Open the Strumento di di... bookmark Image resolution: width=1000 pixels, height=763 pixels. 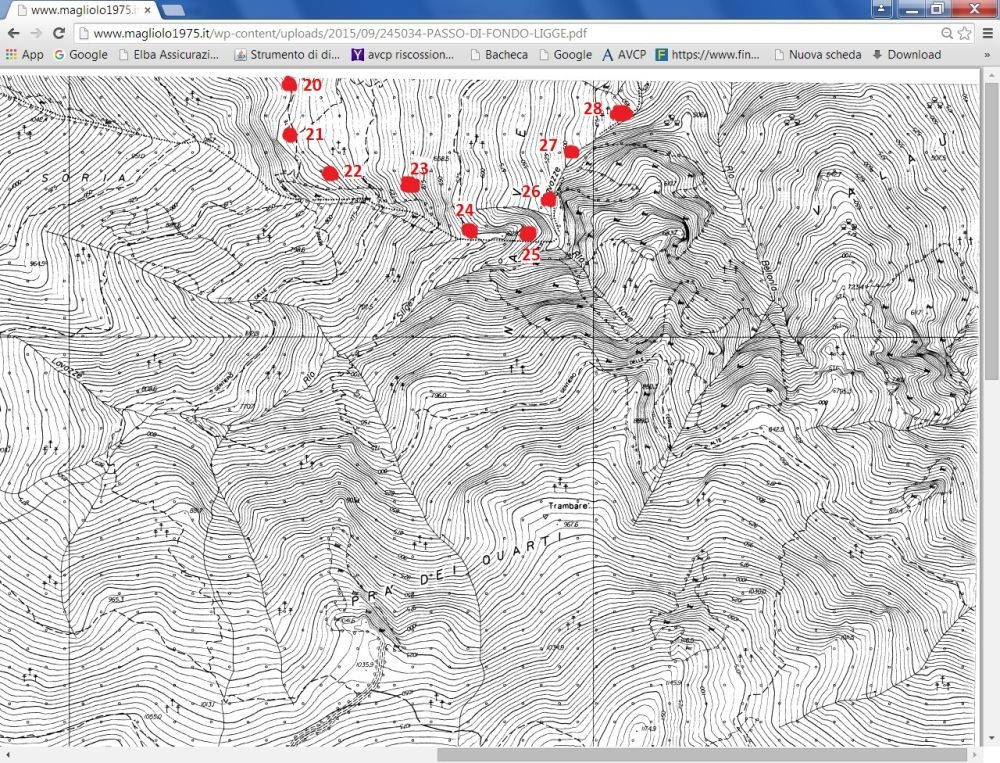(x=287, y=55)
